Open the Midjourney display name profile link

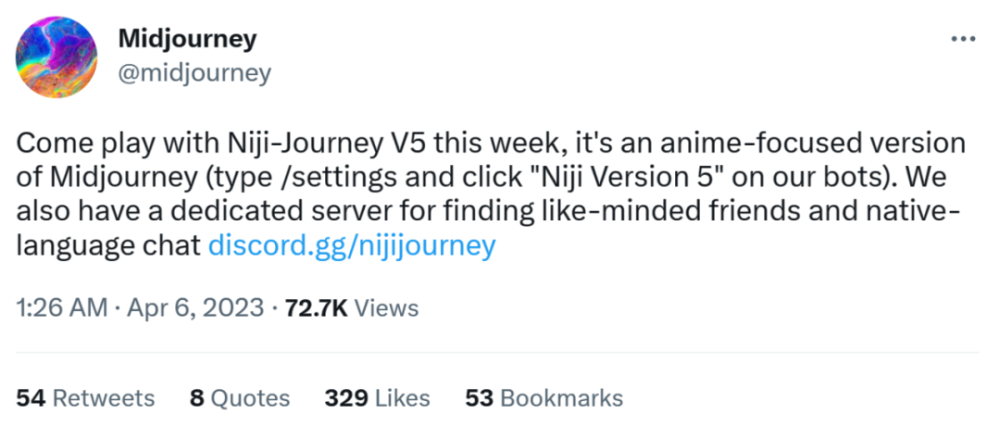188,40
